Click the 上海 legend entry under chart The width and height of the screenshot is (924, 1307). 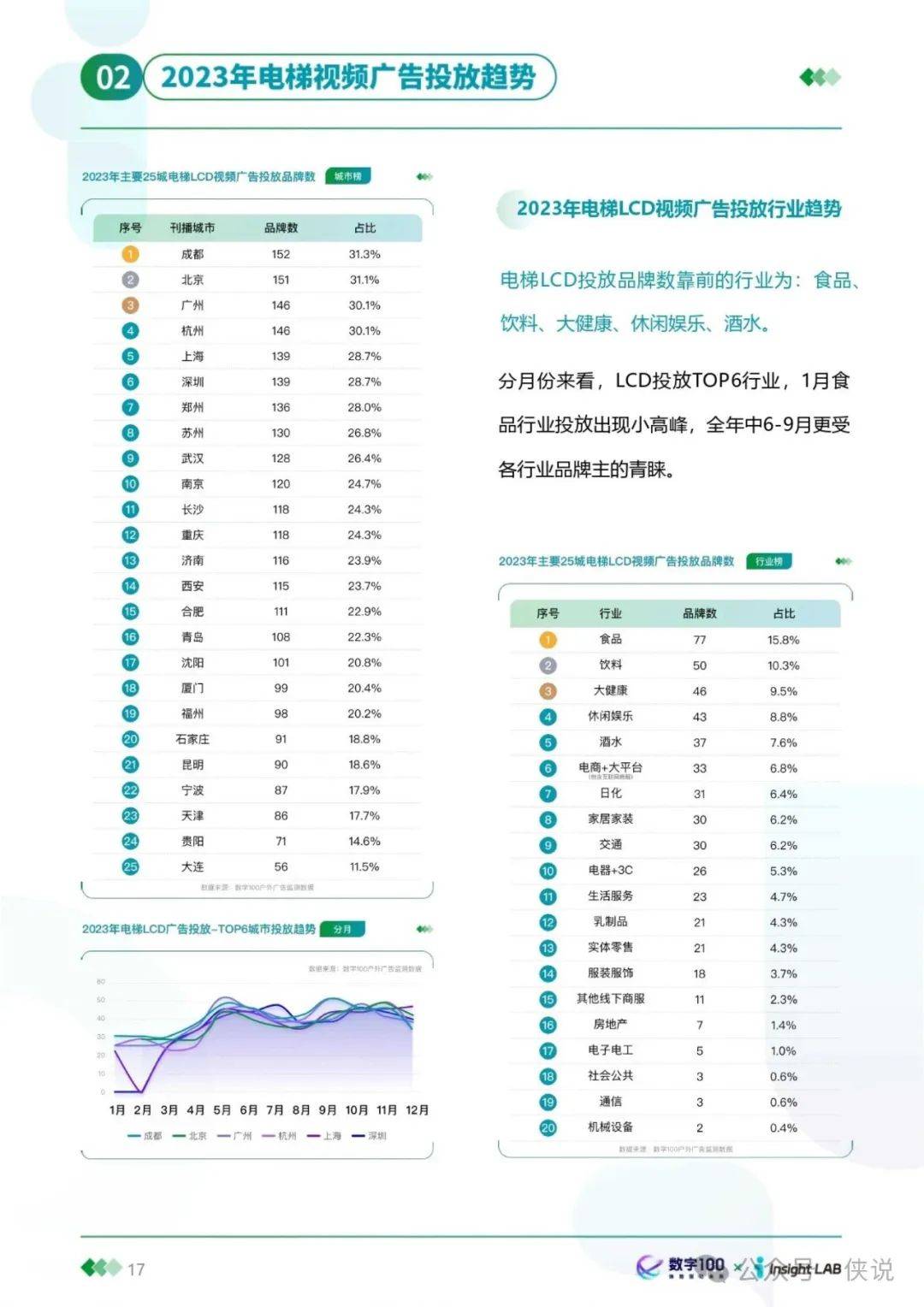(x=324, y=1136)
